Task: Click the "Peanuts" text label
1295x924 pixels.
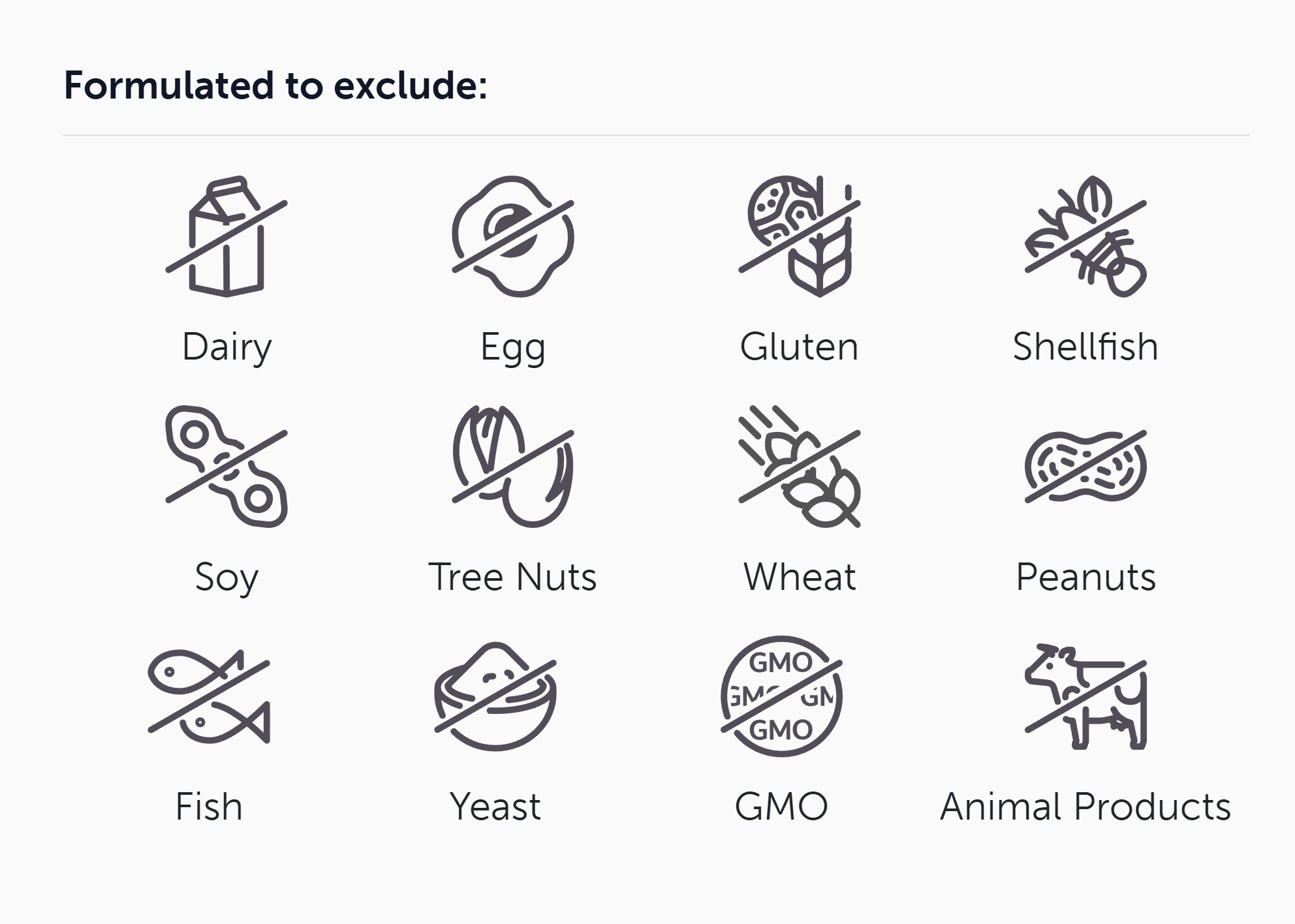Action: [x=1085, y=577]
